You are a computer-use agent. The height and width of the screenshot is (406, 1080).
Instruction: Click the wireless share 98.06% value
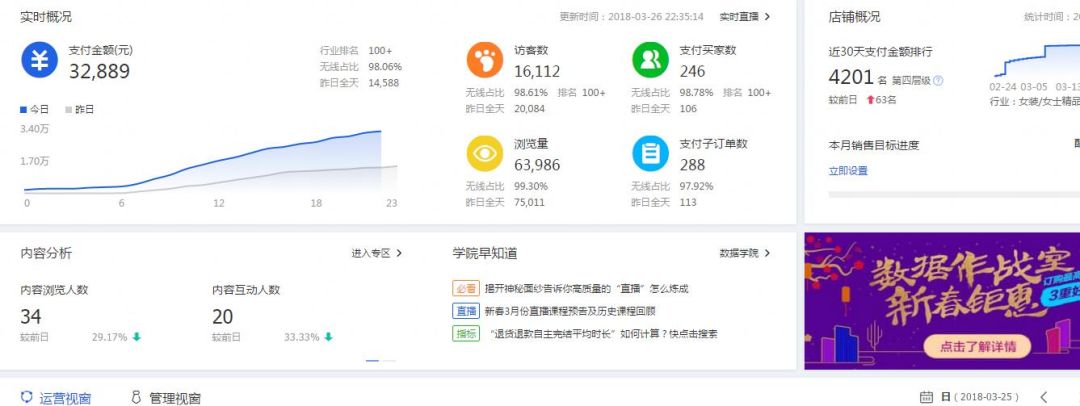[385, 67]
